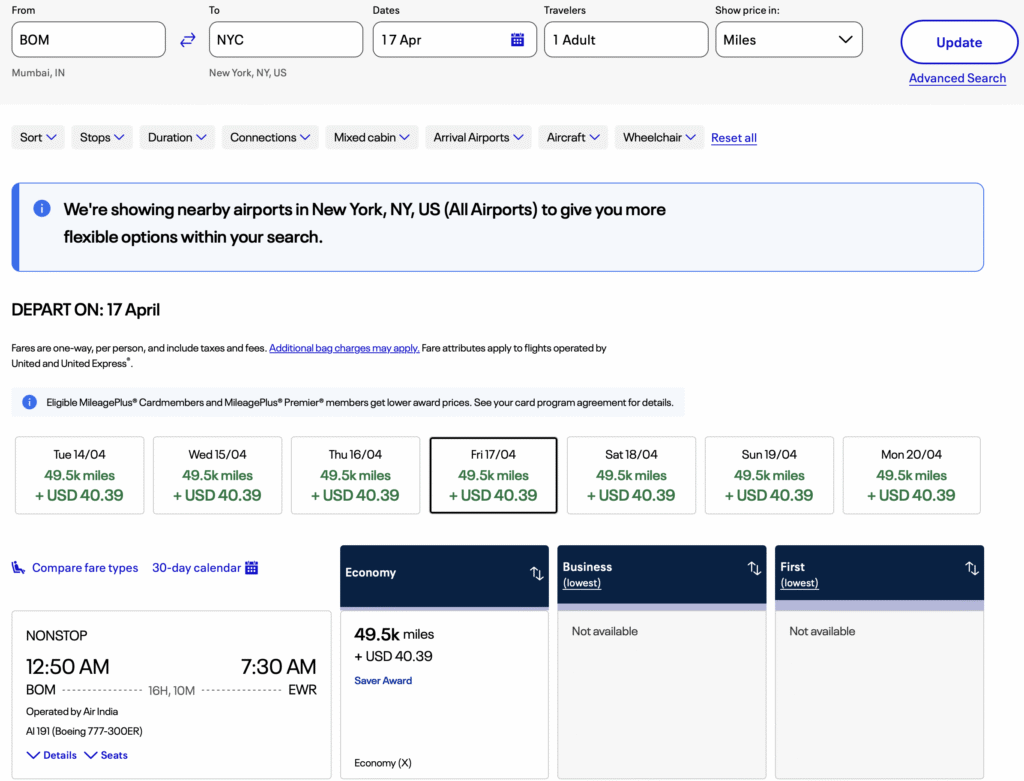Select the Sat 18/04 date tab
Viewport: 1024px width, 781px height.
pos(631,475)
